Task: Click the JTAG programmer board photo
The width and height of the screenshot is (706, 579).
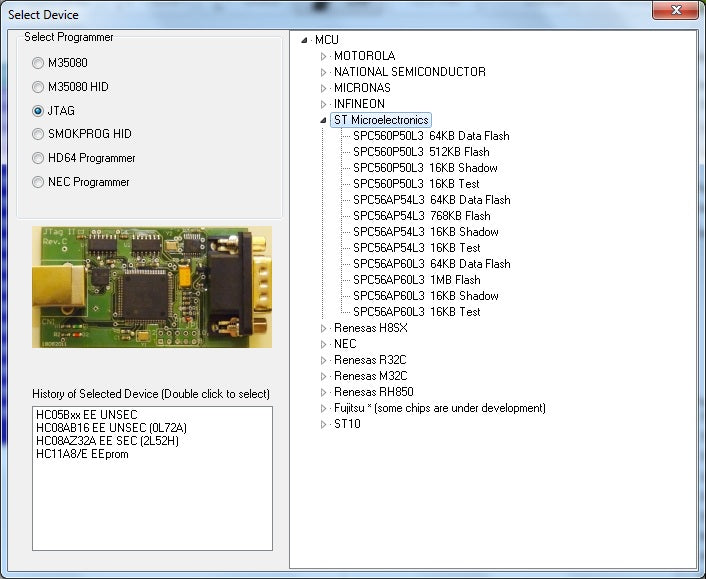Action: coord(152,287)
